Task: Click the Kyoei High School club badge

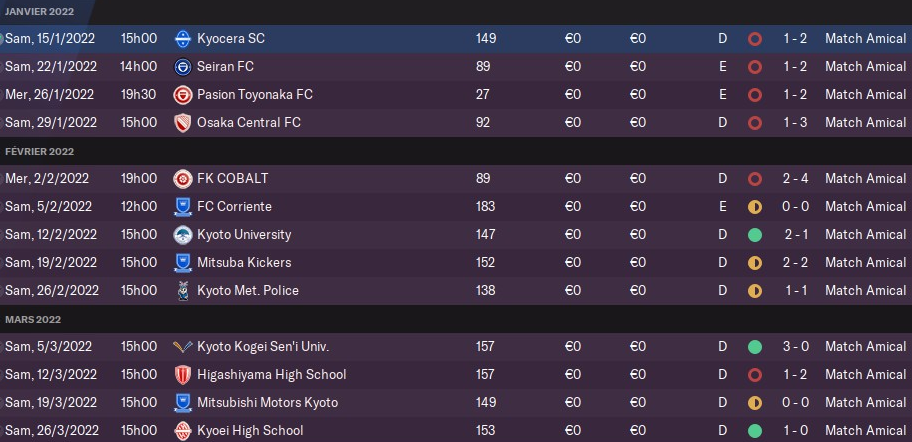Action: (x=182, y=431)
